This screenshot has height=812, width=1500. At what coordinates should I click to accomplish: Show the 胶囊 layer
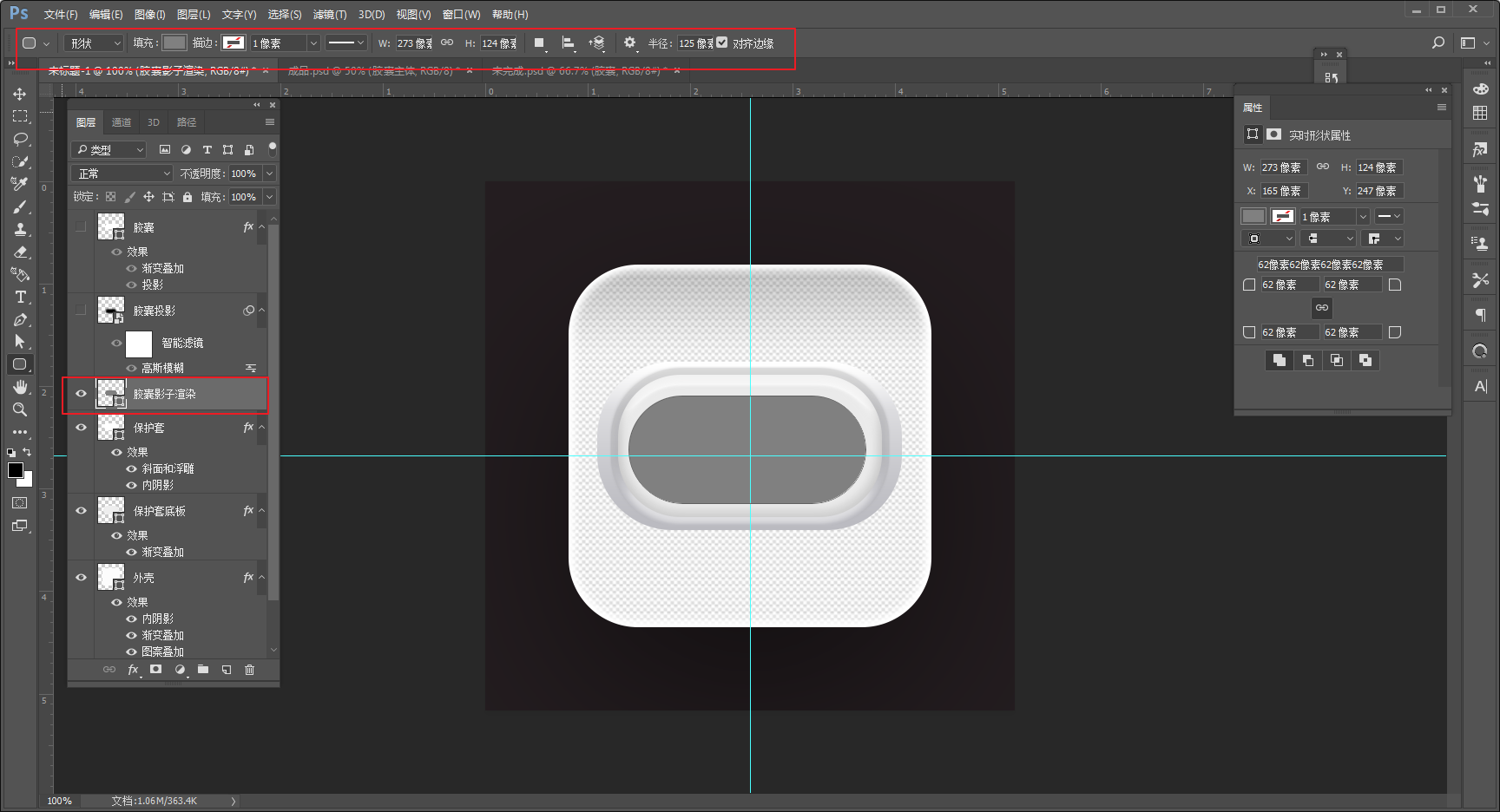coord(82,227)
